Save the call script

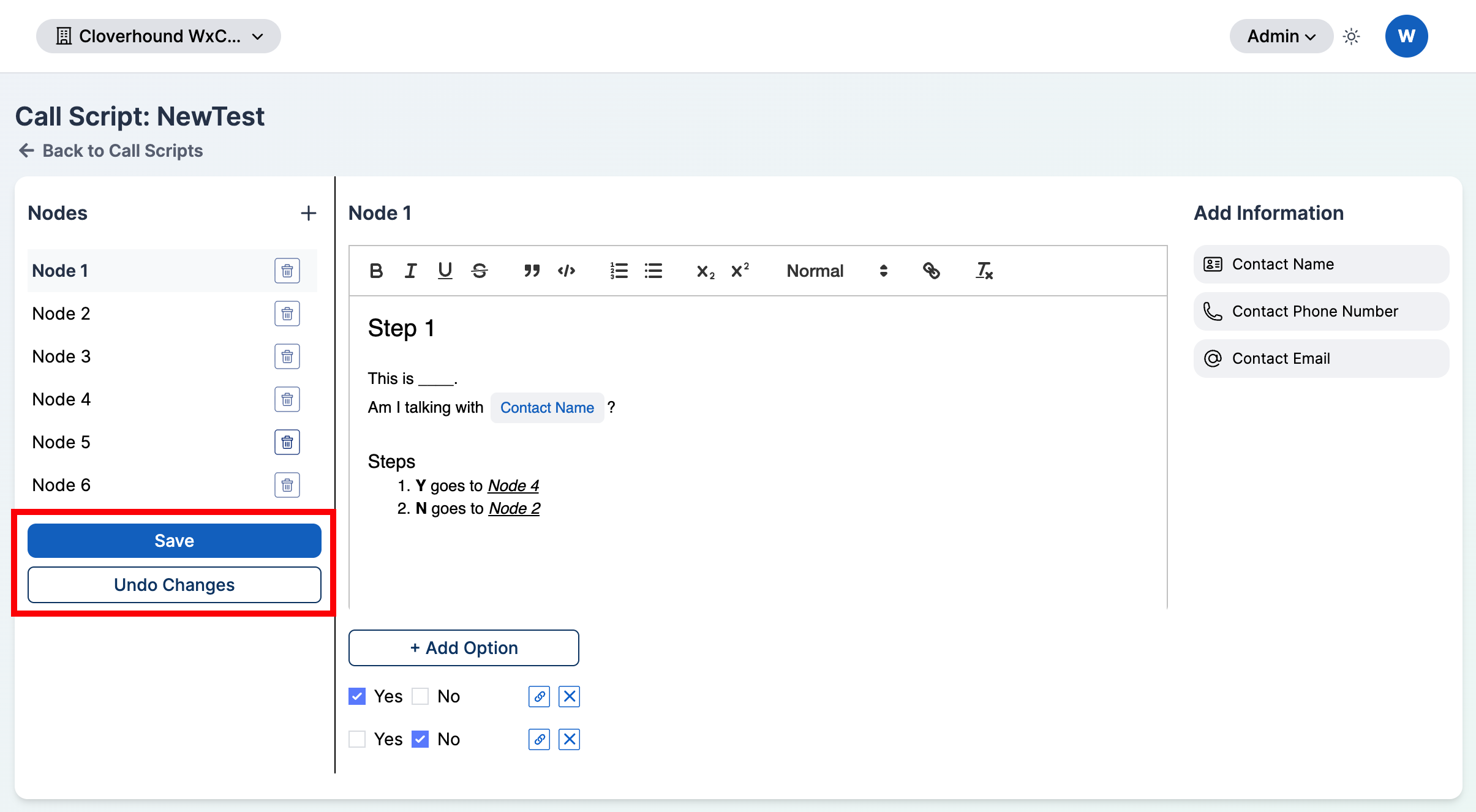(x=175, y=541)
